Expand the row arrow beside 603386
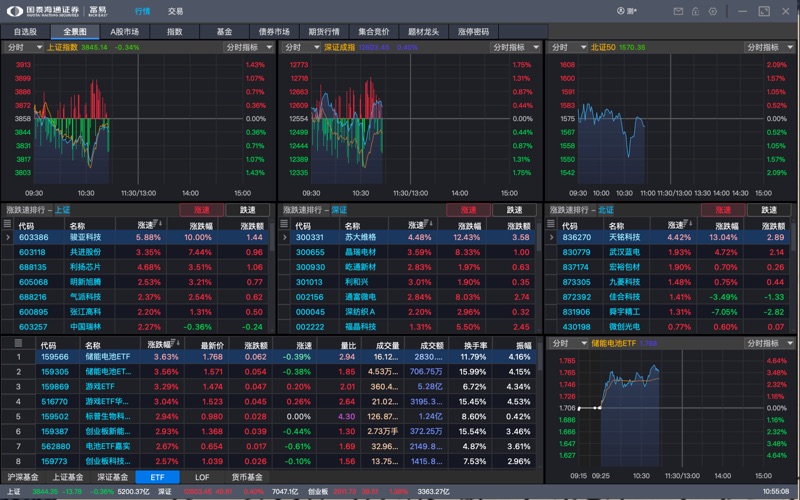The height and width of the screenshot is (500, 800). 8,238
